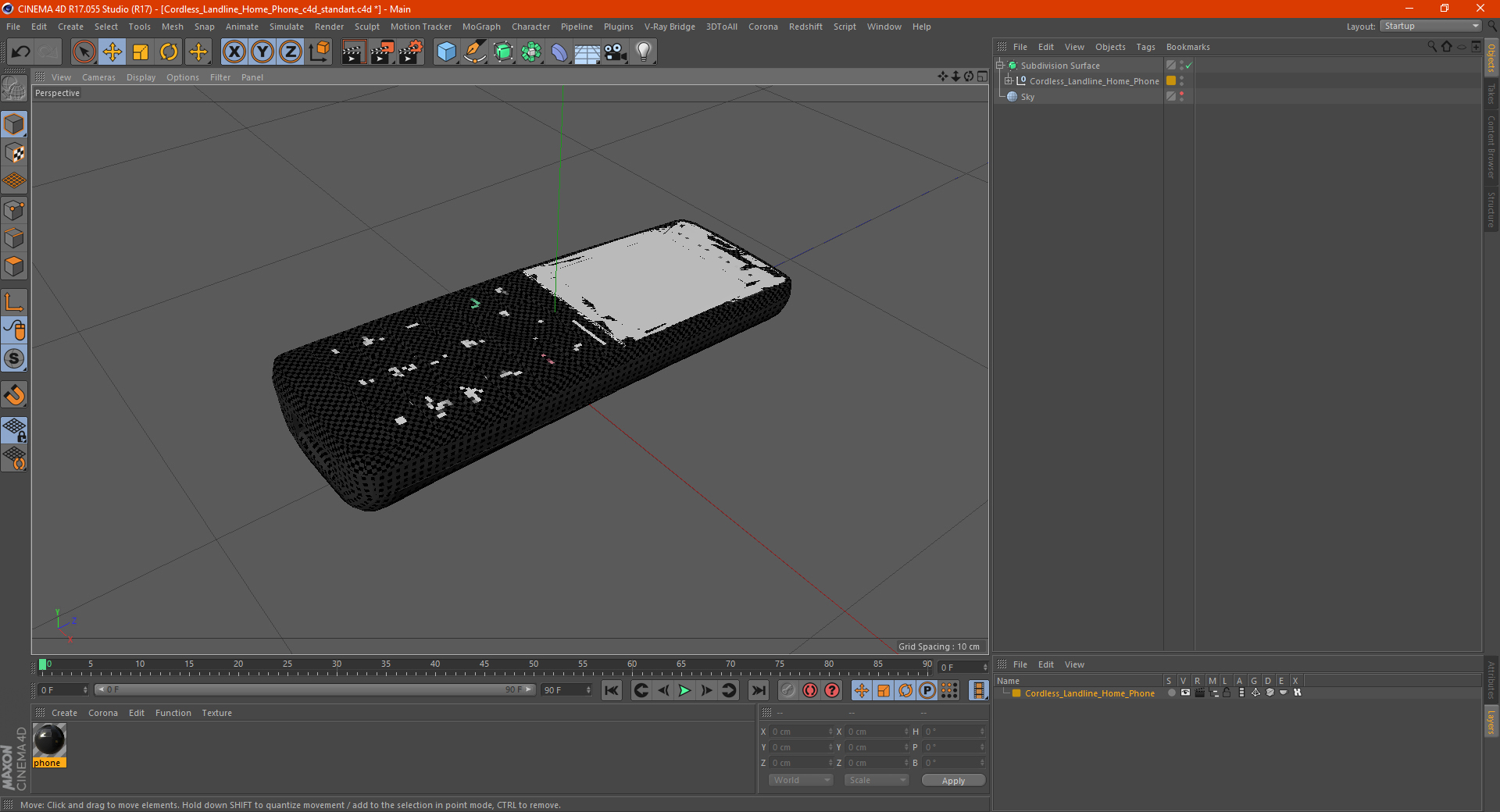Select the phone material thumbnail

click(x=49, y=740)
